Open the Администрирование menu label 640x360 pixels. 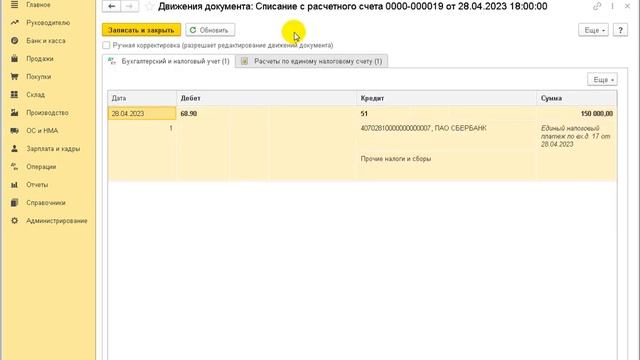coord(57,221)
